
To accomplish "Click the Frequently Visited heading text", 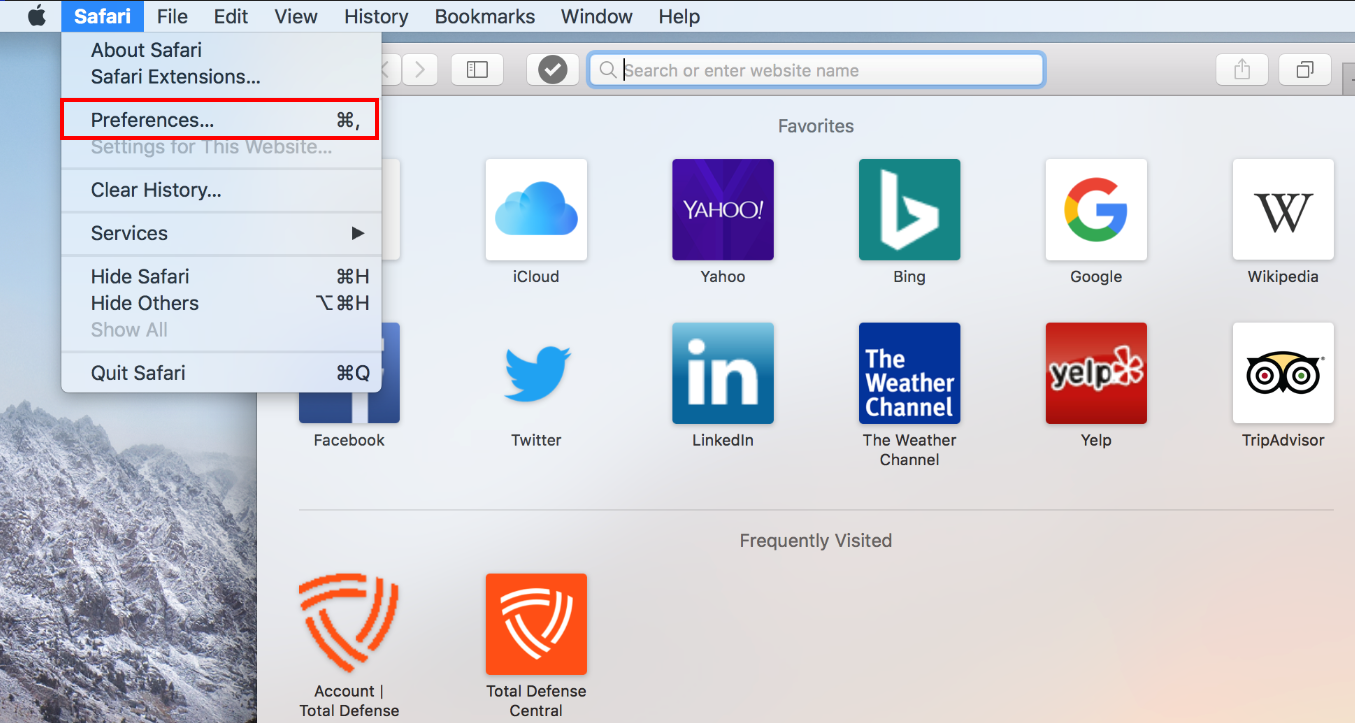I will point(816,541).
